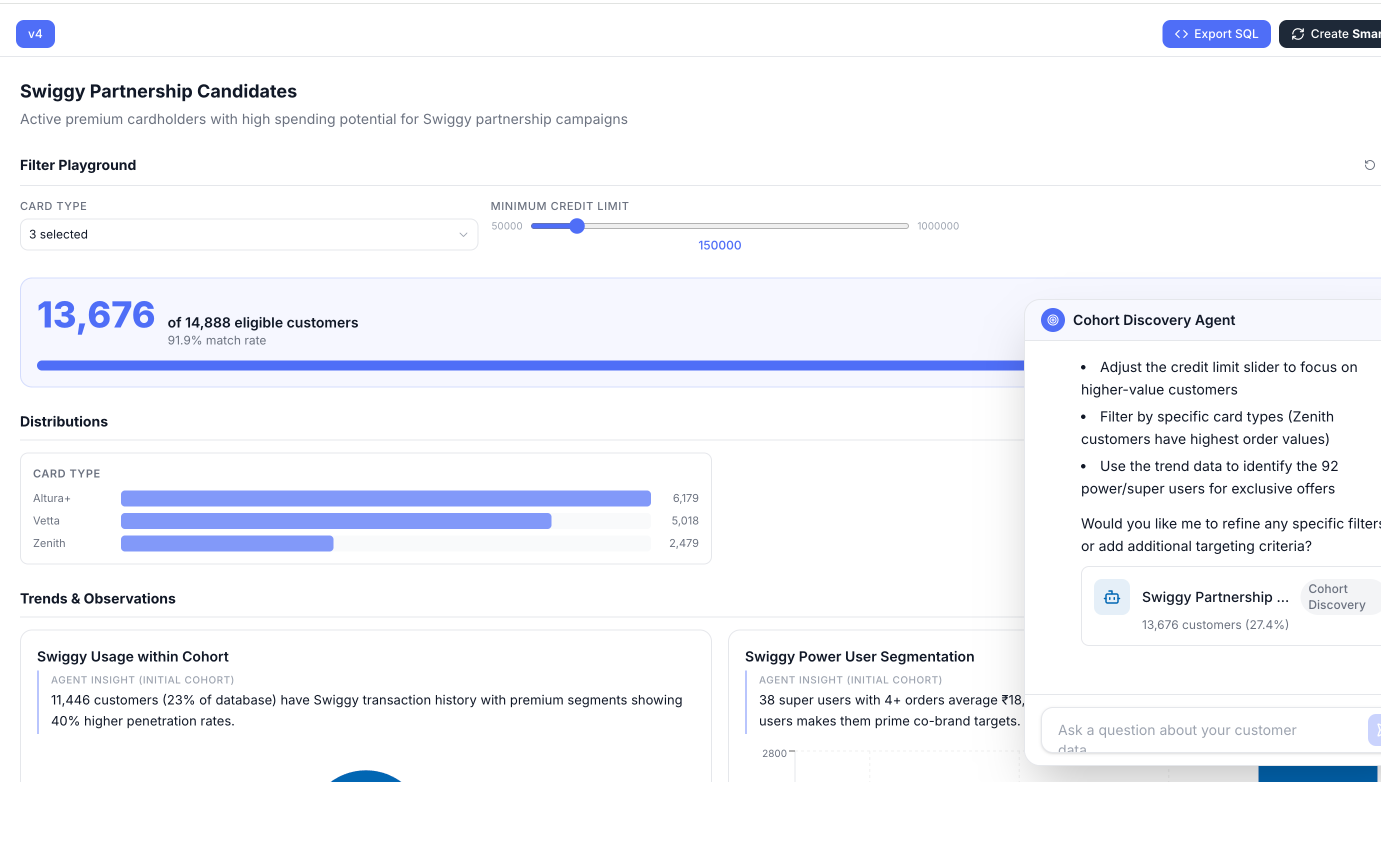Image resolution: width=1381 pixels, height=866 pixels.
Task: Click the send message icon in chat
Action: (1375, 730)
